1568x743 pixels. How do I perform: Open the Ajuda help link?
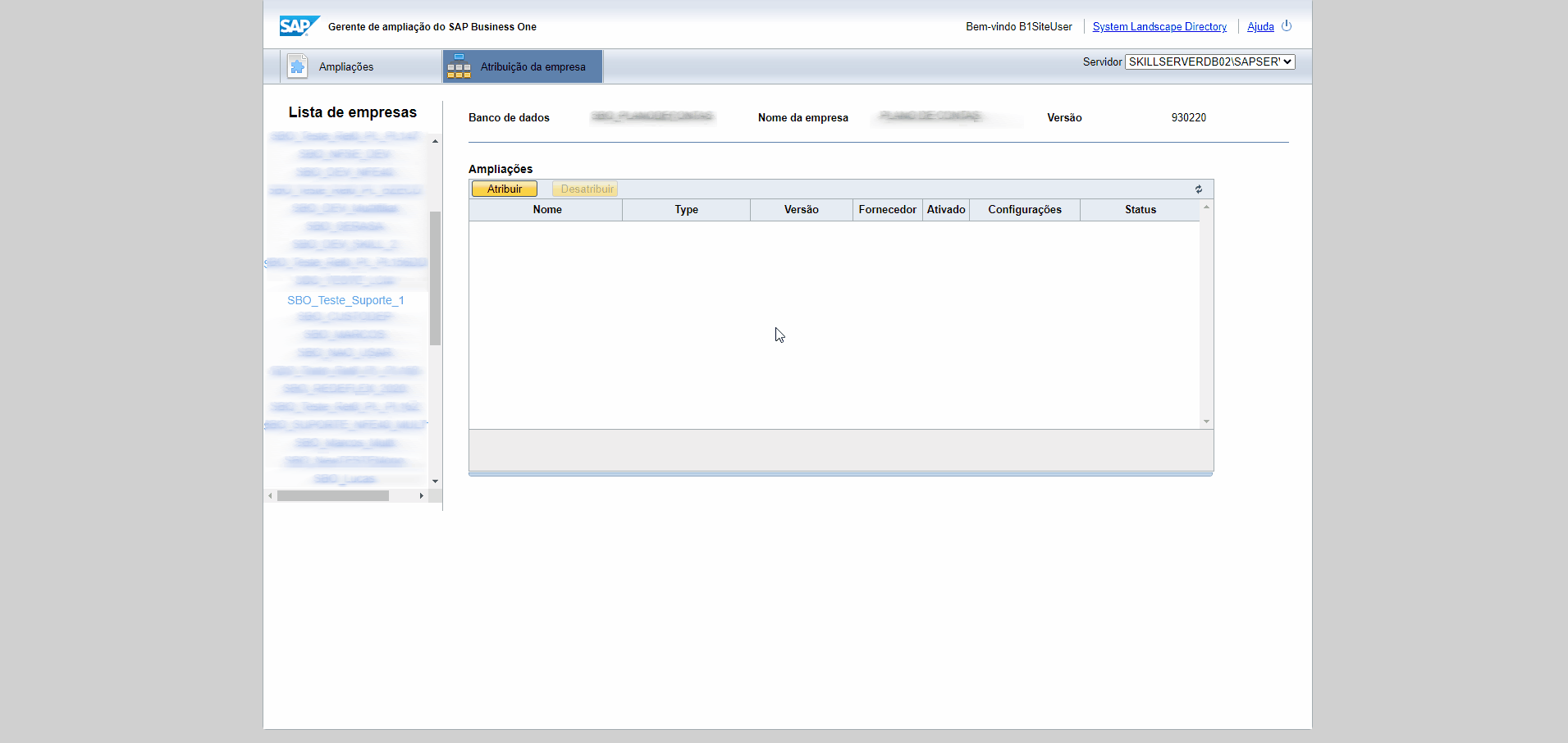[1260, 26]
